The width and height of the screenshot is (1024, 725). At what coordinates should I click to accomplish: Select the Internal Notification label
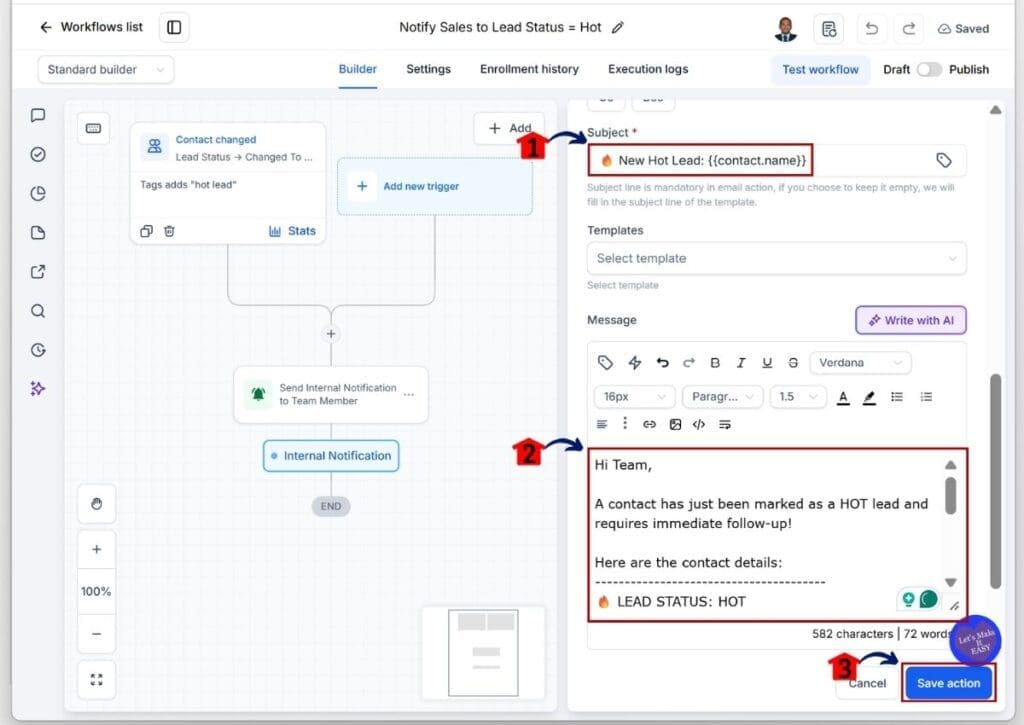pos(331,456)
